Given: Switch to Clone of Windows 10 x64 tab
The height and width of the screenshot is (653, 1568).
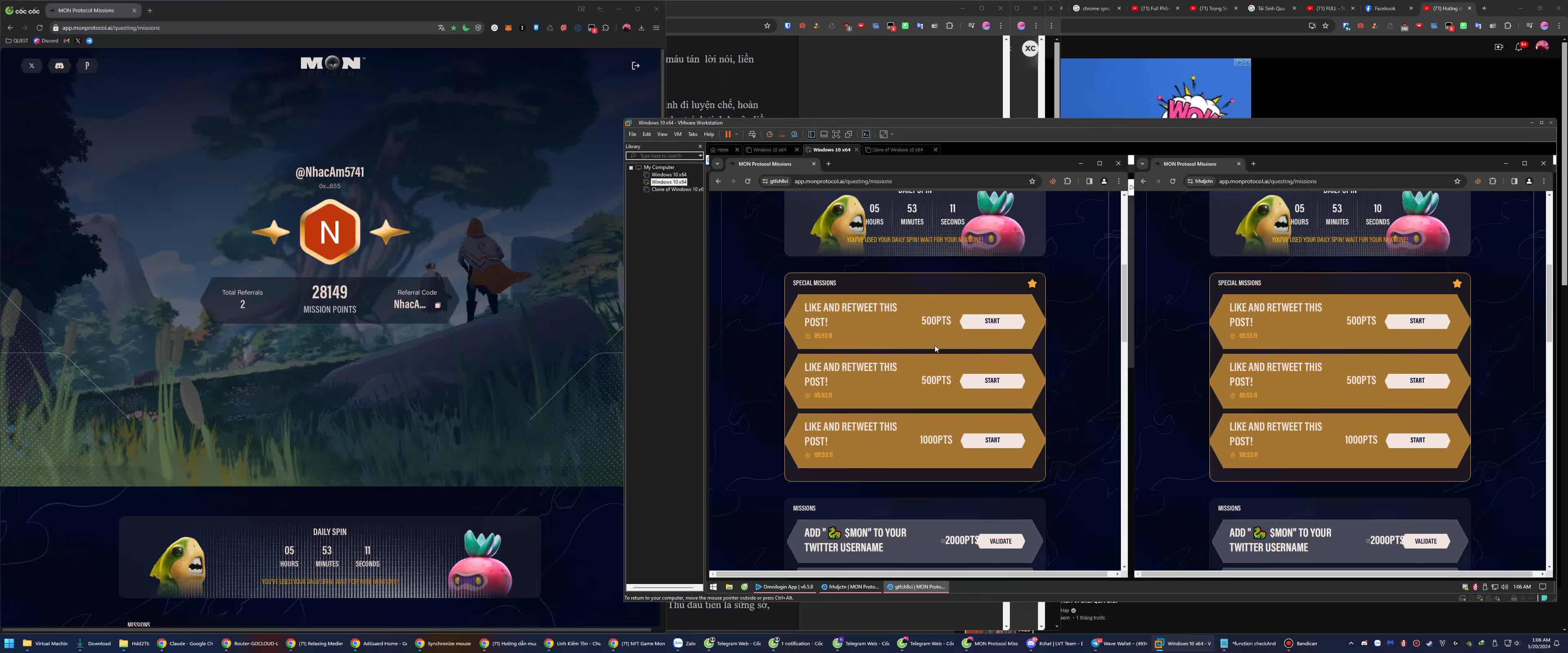Looking at the screenshot, I should coord(897,150).
